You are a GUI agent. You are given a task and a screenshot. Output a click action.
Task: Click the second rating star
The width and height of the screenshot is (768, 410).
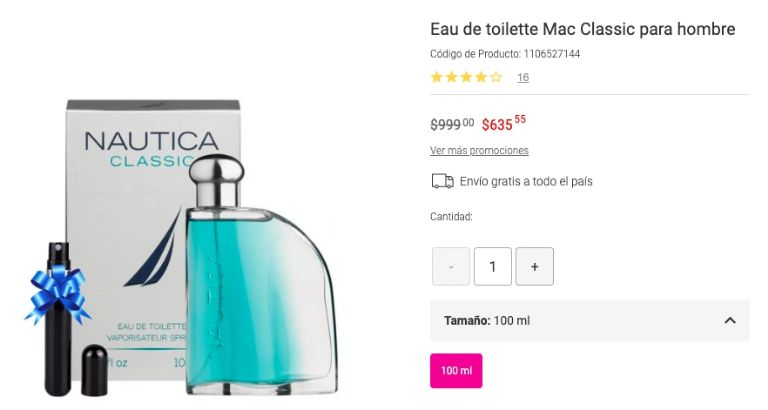[x=451, y=77]
